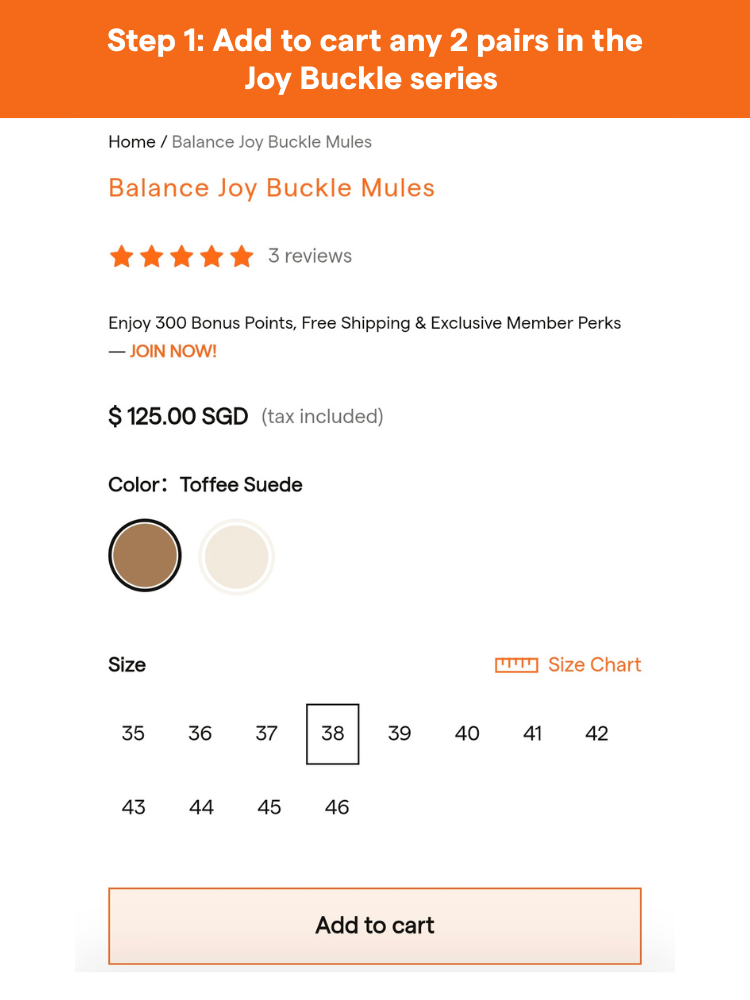The height and width of the screenshot is (1000, 750).
Task: Pick size 40
Action: click(x=467, y=733)
